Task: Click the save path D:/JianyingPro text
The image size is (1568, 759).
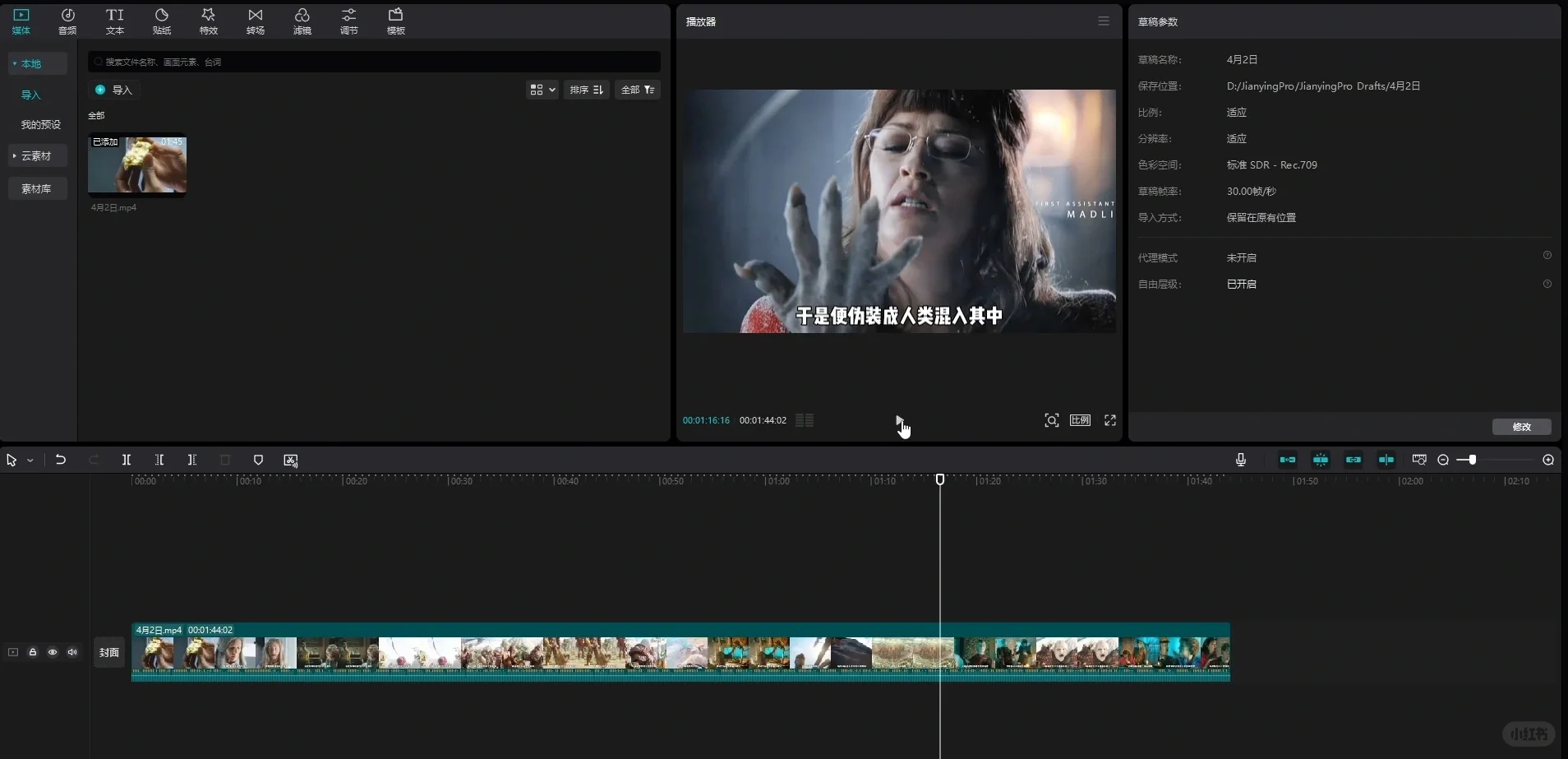Action: (x=1323, y=86)
